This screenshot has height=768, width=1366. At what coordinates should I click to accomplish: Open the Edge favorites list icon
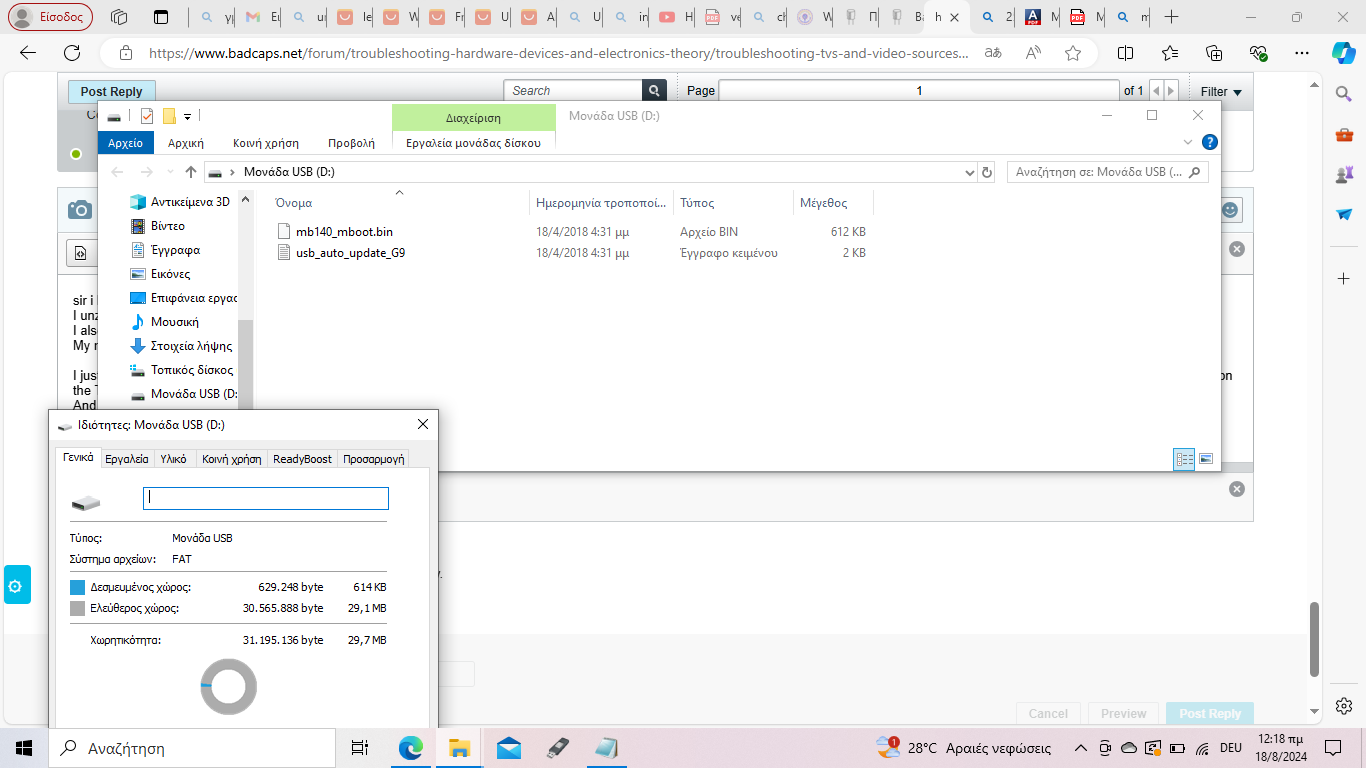pos(1170,53)
